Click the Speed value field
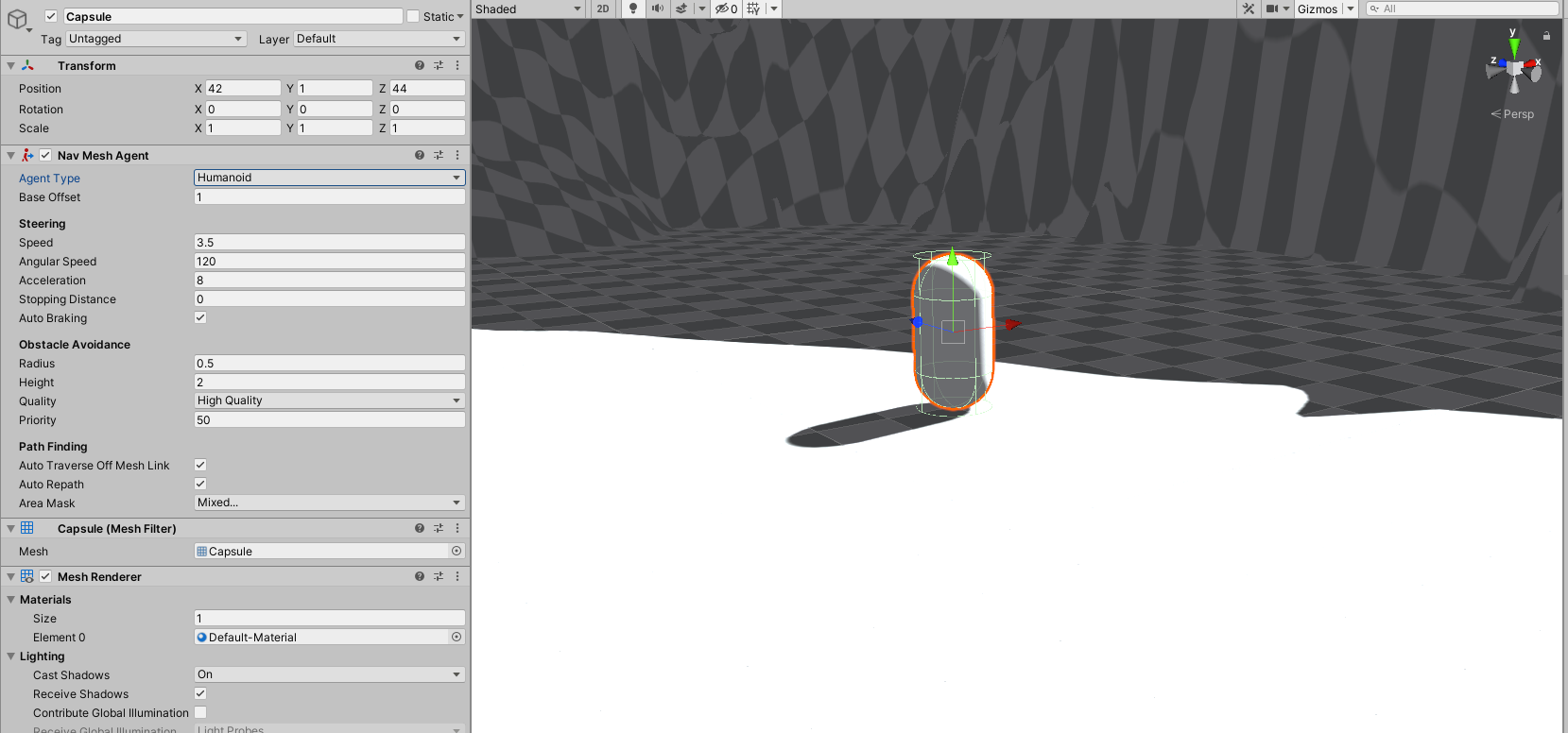This screenshot has width=1568, height=733. (330, 242)
